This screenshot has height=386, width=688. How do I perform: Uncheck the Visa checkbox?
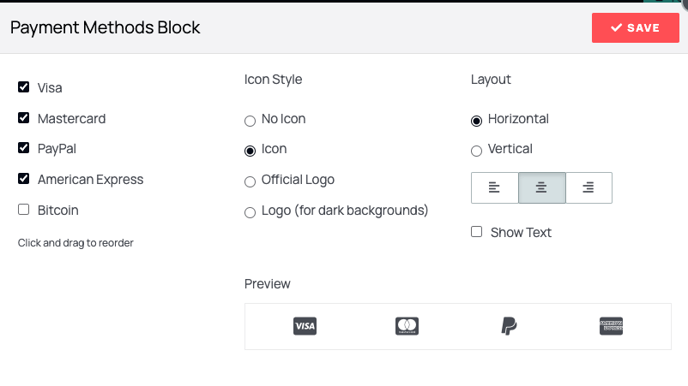[x=24, y=87]
